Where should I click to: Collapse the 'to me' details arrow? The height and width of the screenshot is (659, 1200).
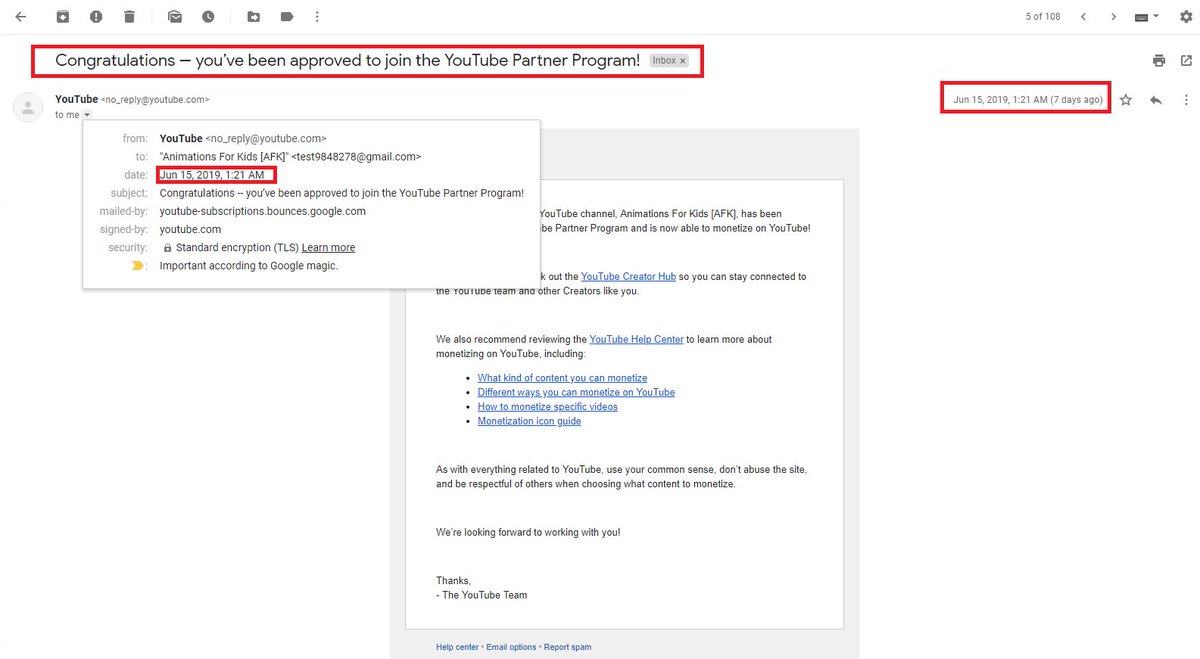coord(87,116)
